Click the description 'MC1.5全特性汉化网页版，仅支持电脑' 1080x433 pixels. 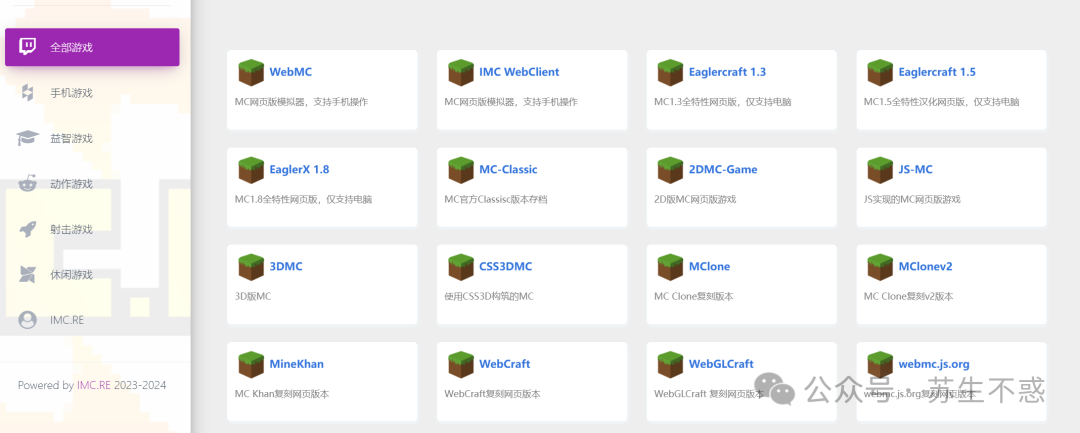pyautogui.click(x=942, y=102)
